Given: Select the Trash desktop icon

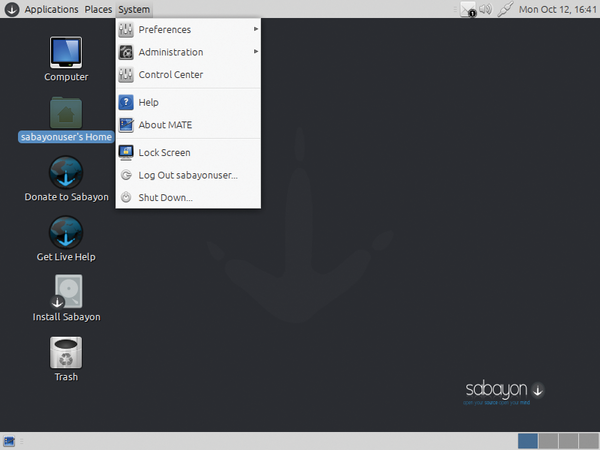Looking at the screenshot, I should click(66, 352).
